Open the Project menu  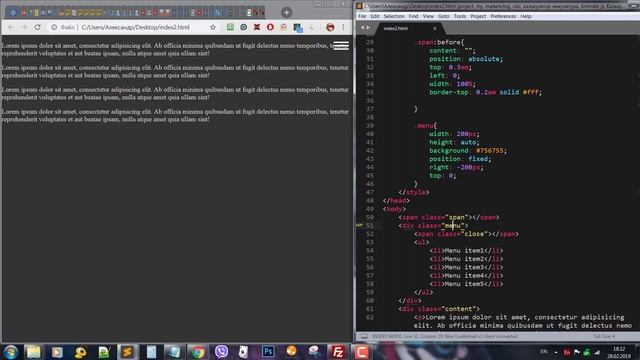pos(478,16)
